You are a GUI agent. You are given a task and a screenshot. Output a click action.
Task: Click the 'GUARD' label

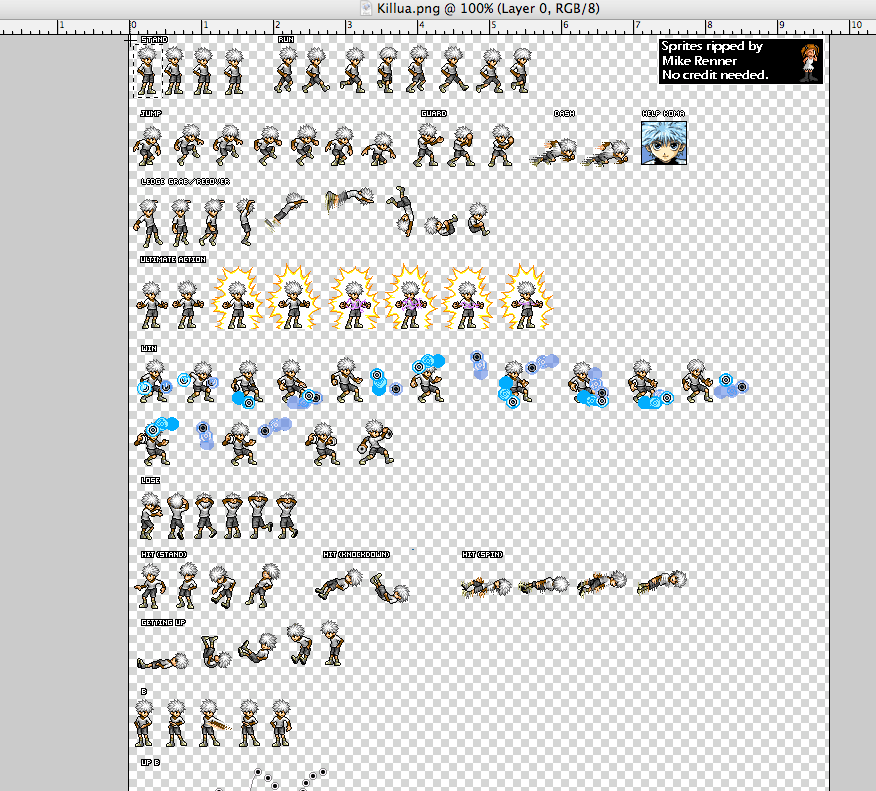point(434,113)
